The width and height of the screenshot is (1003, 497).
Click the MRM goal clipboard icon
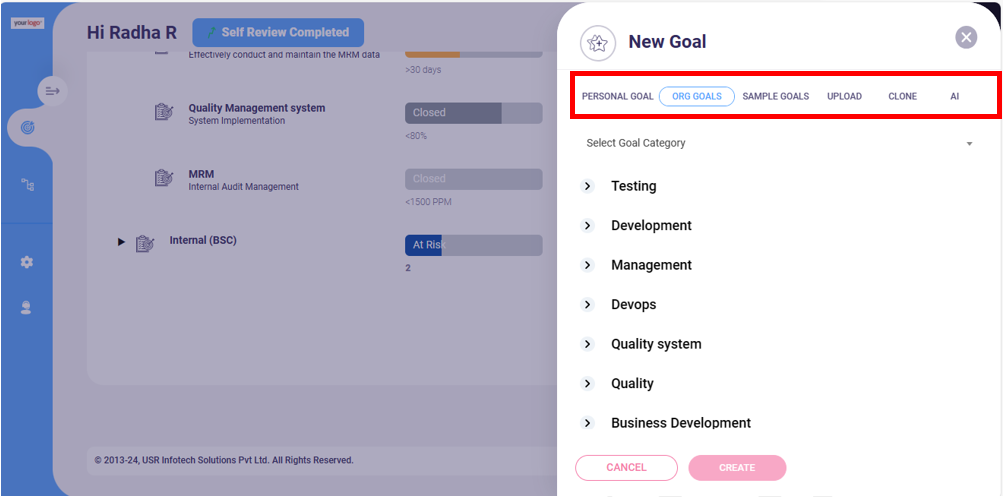[x=164, y=178]
